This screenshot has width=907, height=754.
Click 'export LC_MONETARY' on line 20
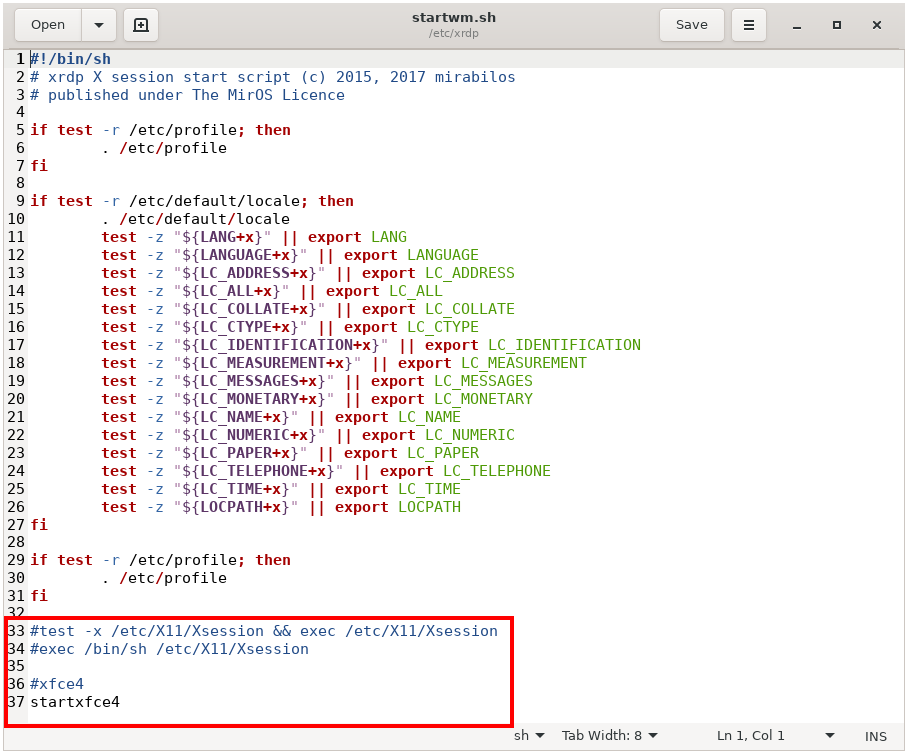click(x=452, y=399)
